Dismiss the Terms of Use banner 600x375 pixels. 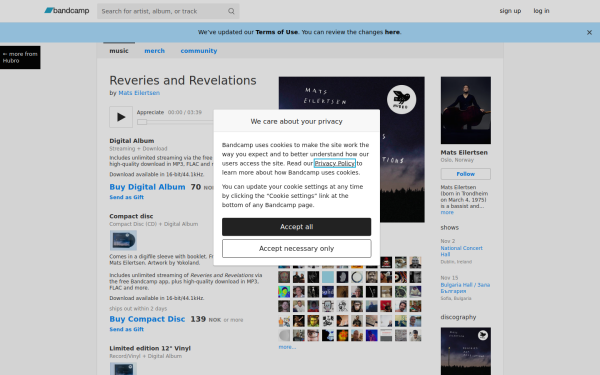point(589,33)
